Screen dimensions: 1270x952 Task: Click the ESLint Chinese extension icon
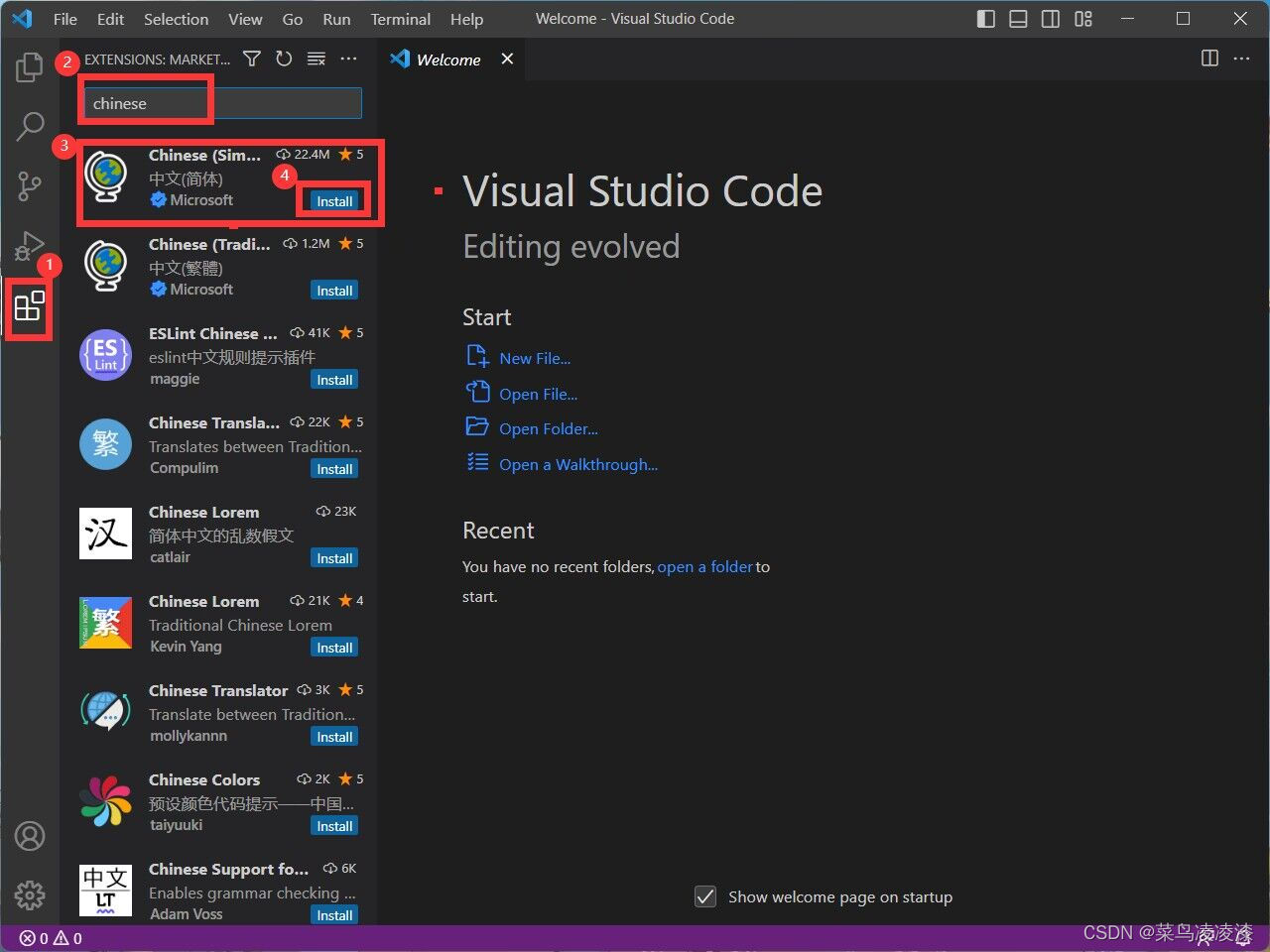point(105,355)
